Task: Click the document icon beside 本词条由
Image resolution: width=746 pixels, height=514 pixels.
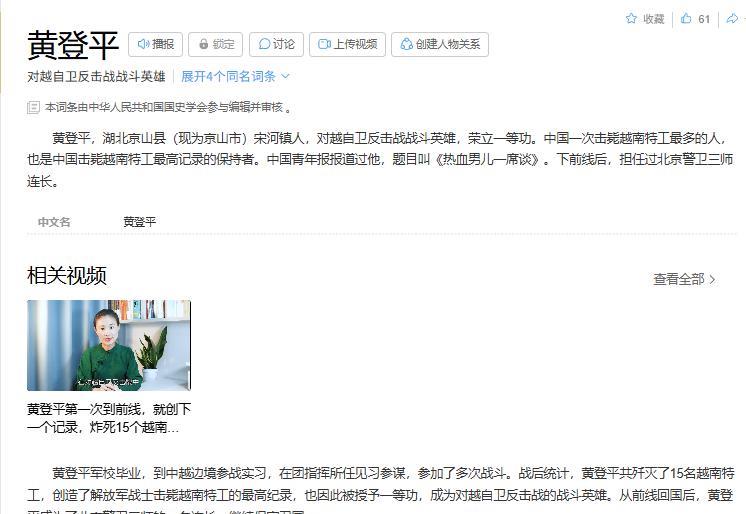Action: (33, 107)
